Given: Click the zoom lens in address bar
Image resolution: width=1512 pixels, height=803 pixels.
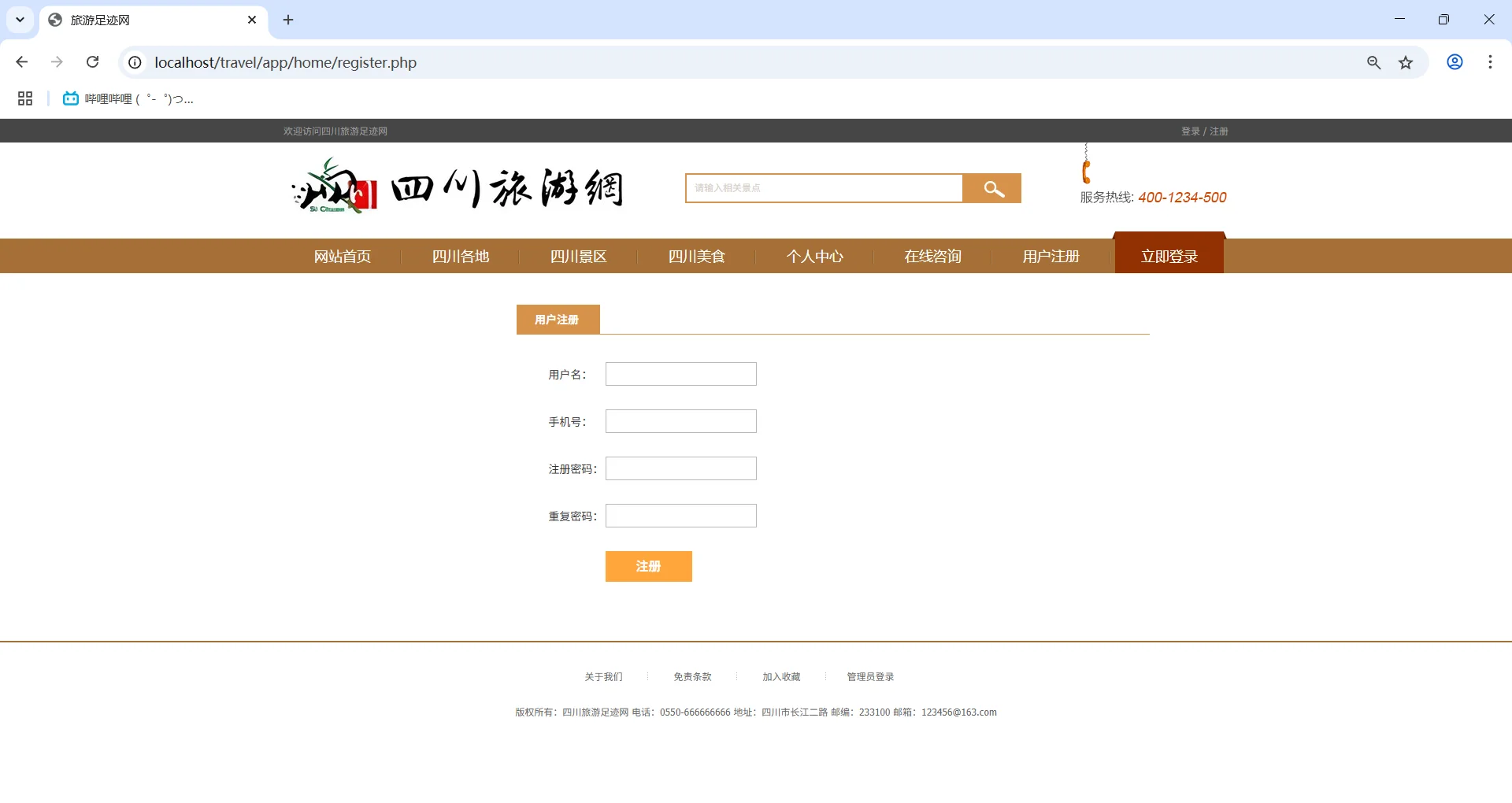Looking at the screenshot, I should click(x=1374, y=62).
